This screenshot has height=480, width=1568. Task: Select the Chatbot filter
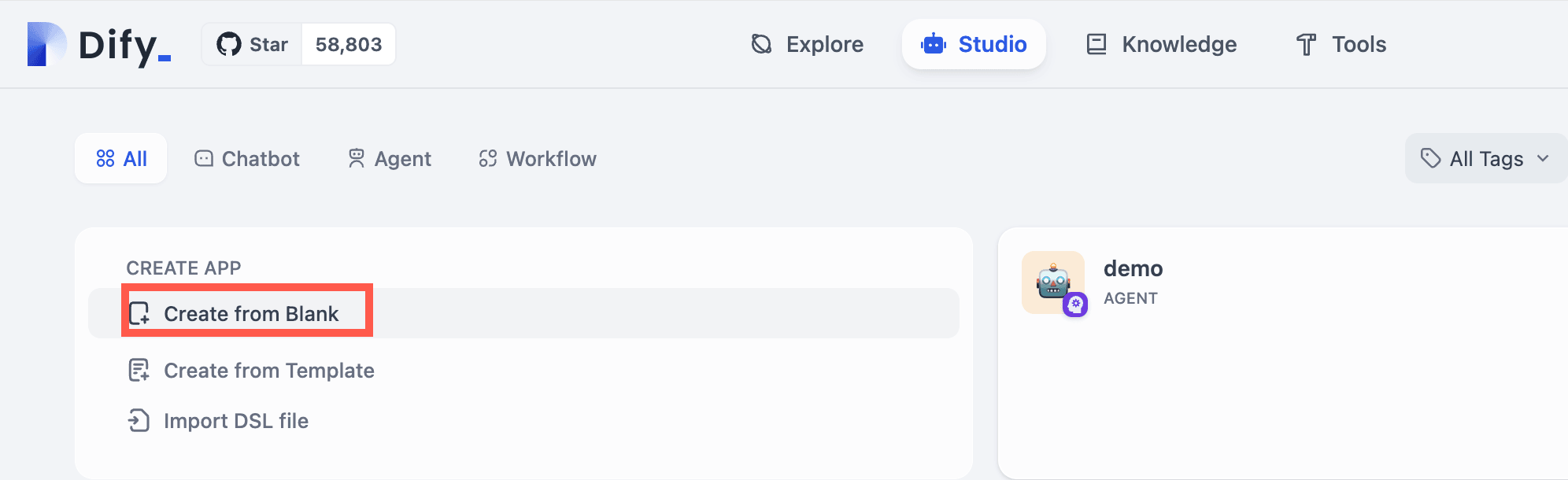tap(247, 158)
